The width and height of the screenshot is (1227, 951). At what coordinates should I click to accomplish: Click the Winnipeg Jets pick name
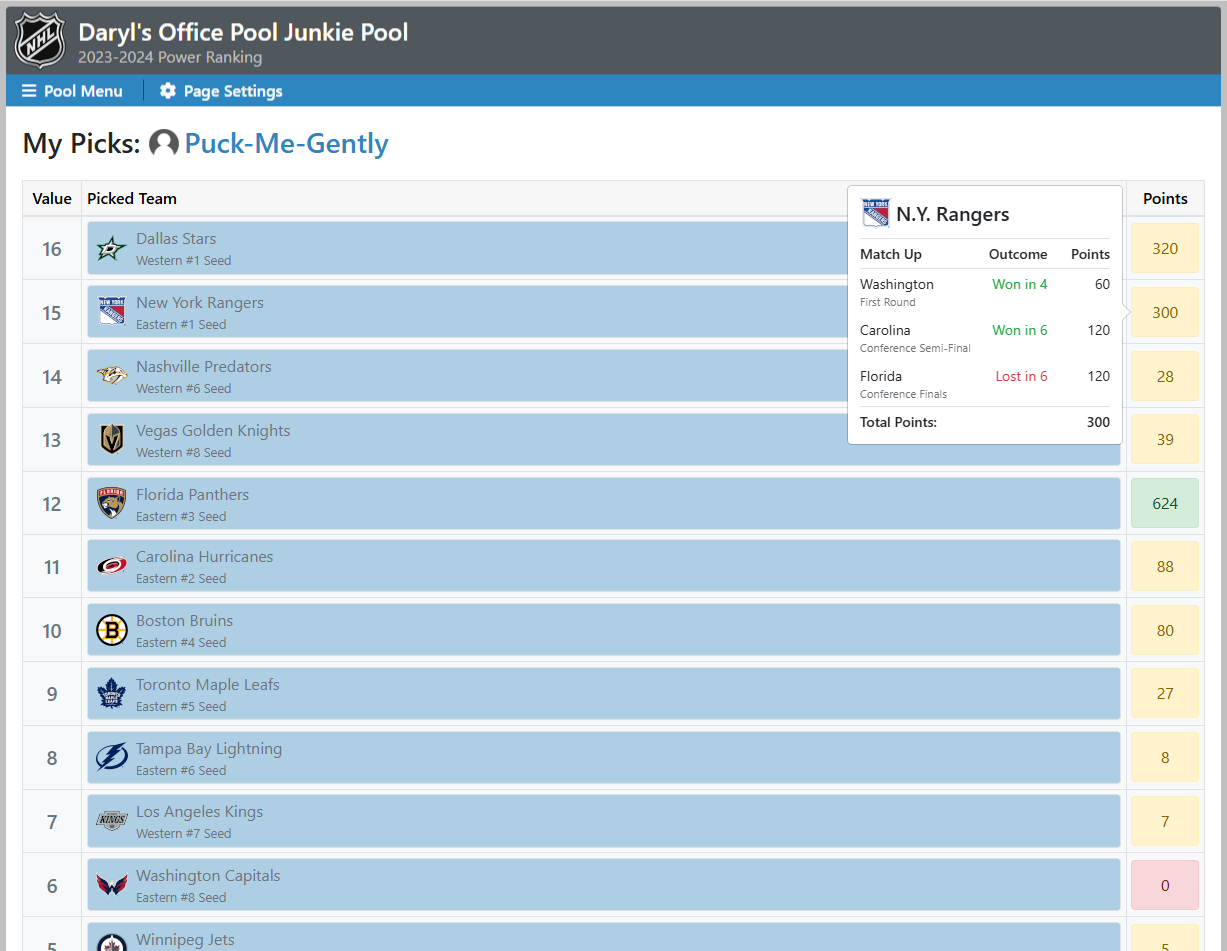coord(185,940)
